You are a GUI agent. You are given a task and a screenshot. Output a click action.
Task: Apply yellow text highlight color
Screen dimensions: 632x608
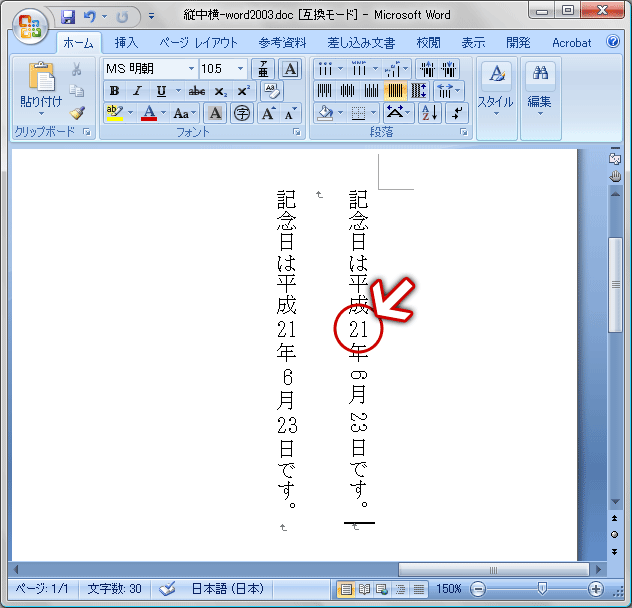[115, 113]
